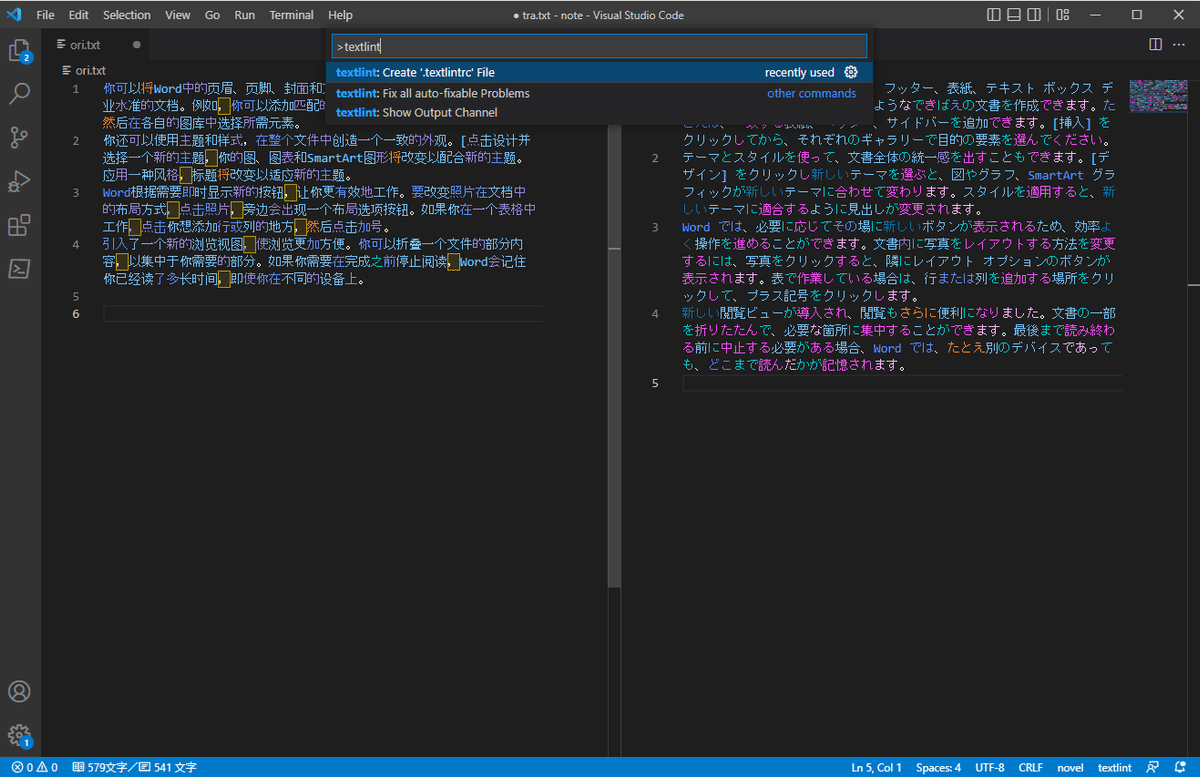The image size is (1200, 777).
Task: Click the 579文字/541文字 character count
Action: tap(134, 768)
